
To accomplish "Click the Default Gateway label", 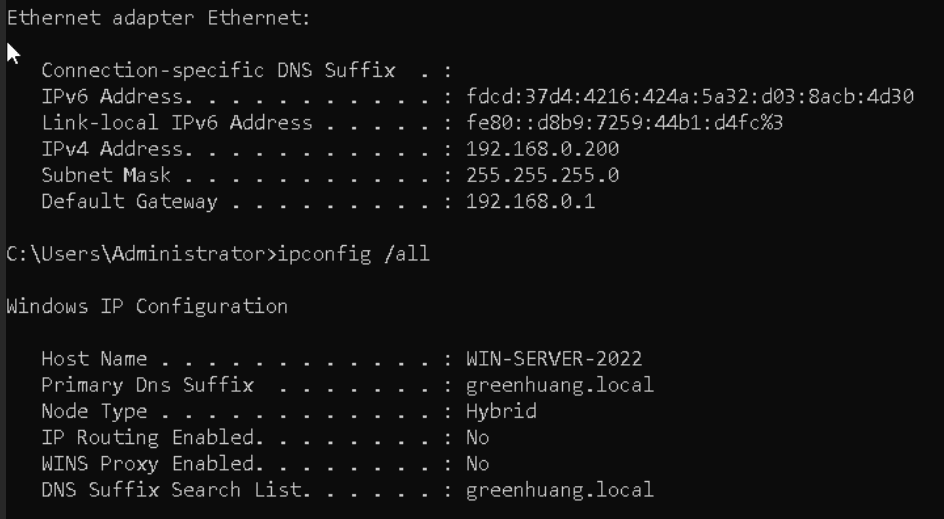I will point(129,202).
